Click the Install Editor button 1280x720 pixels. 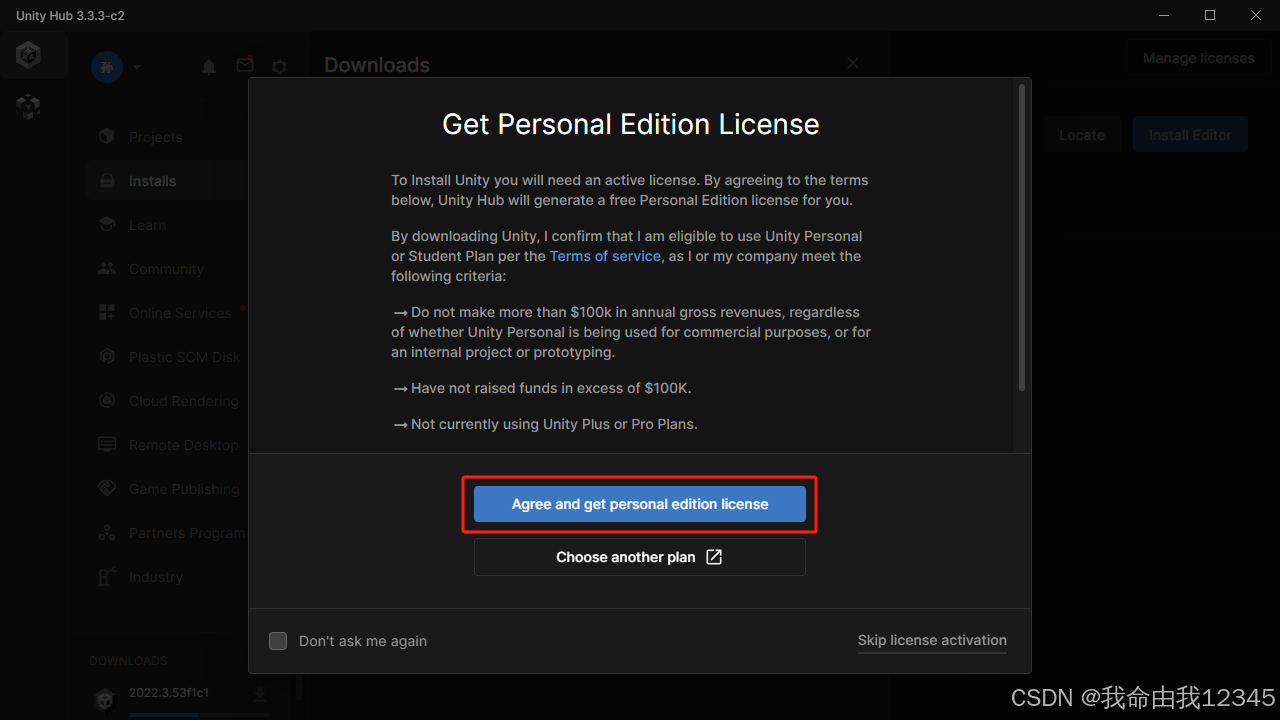click(1190, 135)
